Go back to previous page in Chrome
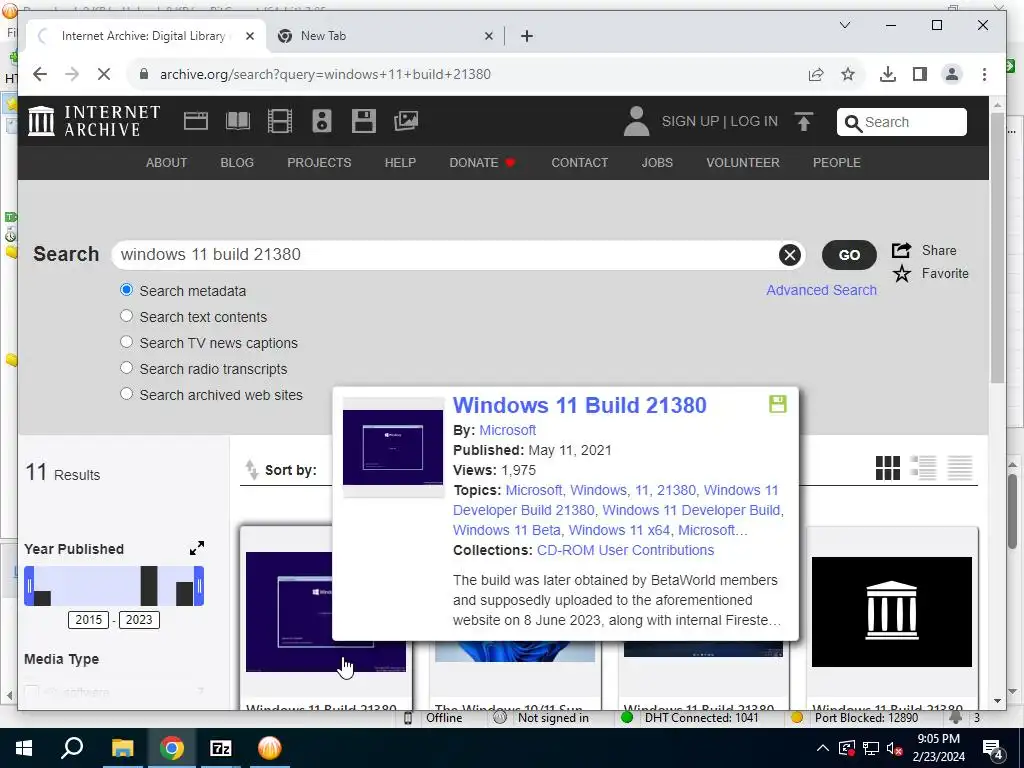This screenshot has width=1024, height=768. point(40,74)
